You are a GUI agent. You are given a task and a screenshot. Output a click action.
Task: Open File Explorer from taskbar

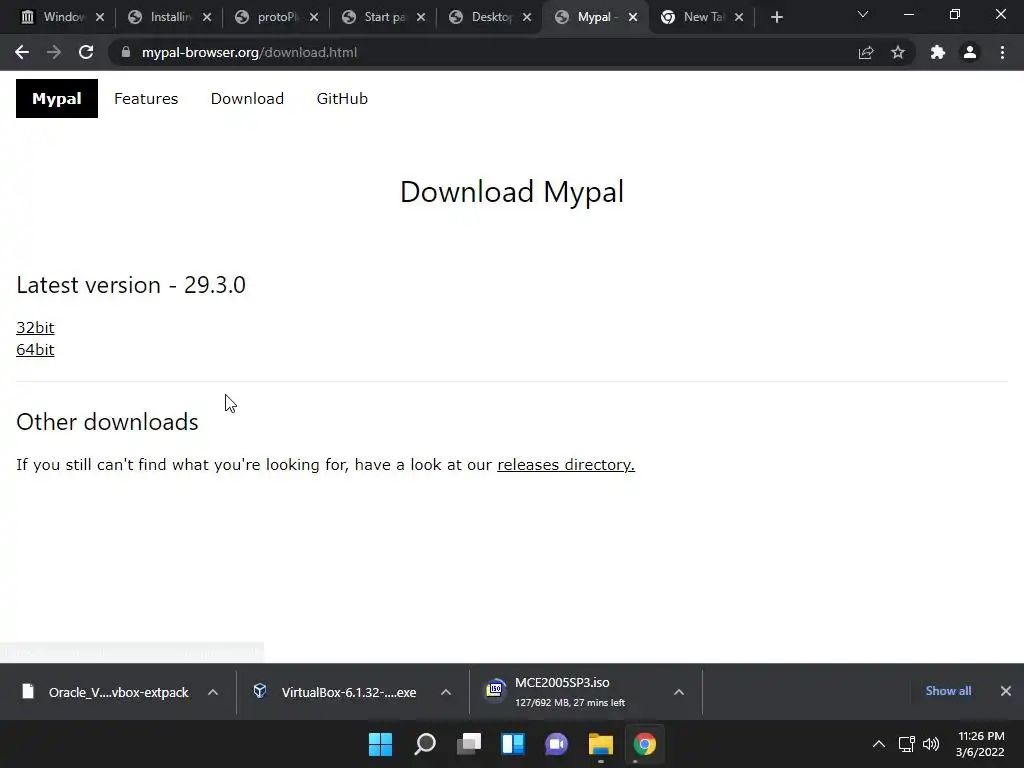coord(601,744)
